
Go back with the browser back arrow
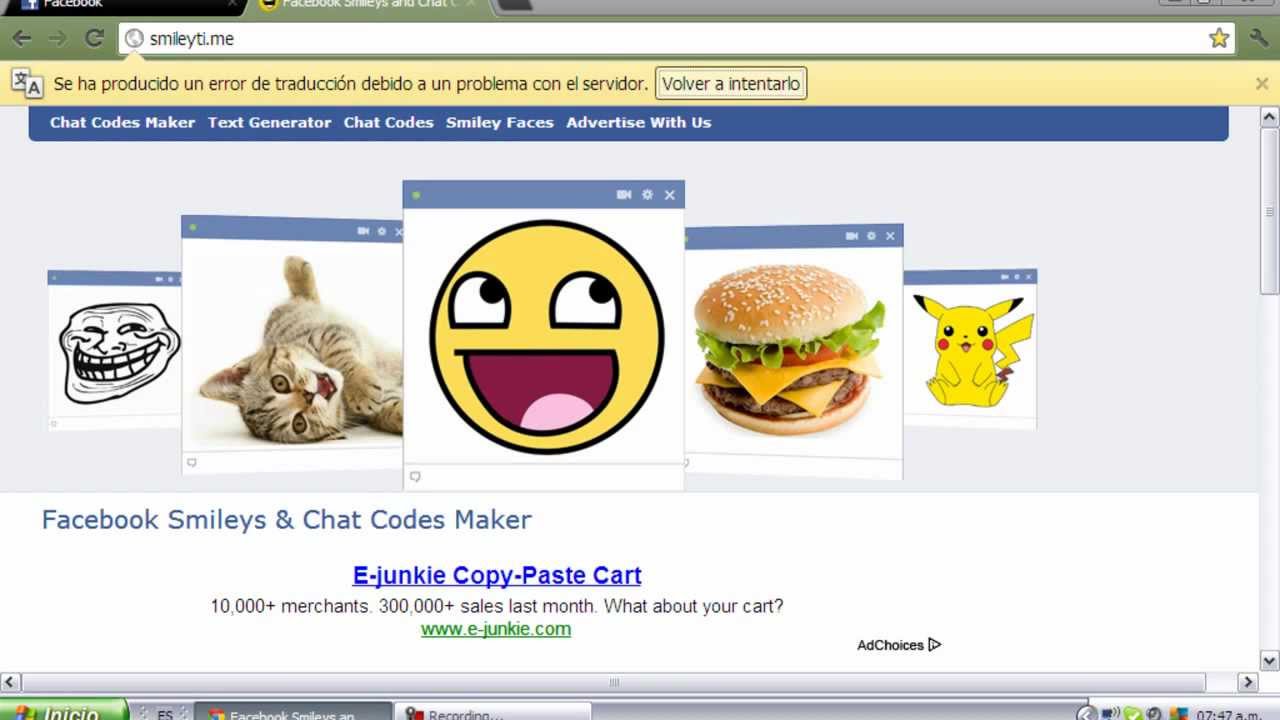tap(22, 39)
